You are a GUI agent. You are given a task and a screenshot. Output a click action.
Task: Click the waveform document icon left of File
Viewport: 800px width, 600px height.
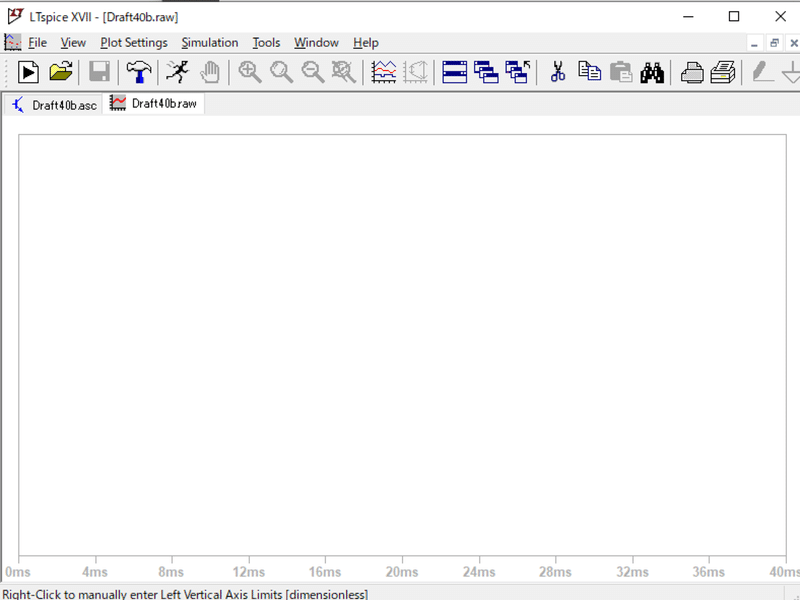(x=13, y=42)
